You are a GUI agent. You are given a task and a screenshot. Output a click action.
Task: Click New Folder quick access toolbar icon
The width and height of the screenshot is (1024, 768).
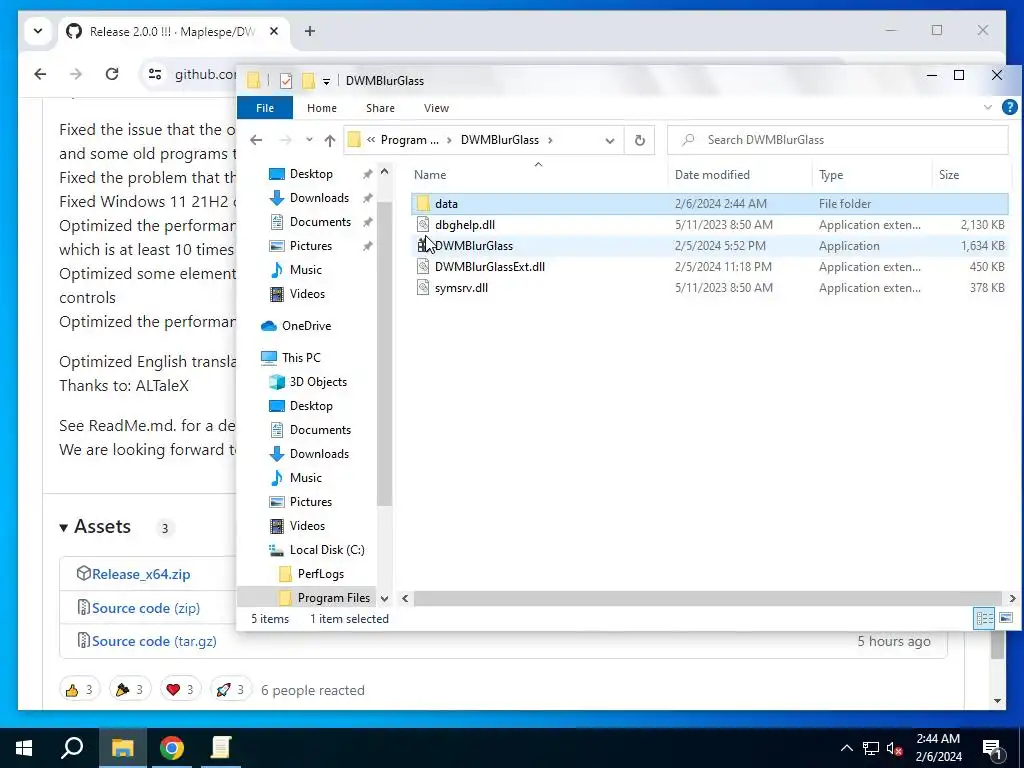(308, 81)
